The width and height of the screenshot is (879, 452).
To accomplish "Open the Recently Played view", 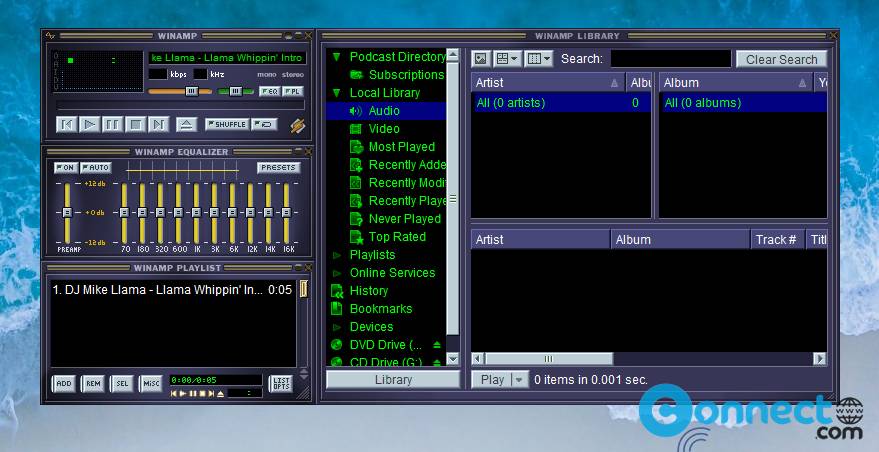I will (397, 200).
